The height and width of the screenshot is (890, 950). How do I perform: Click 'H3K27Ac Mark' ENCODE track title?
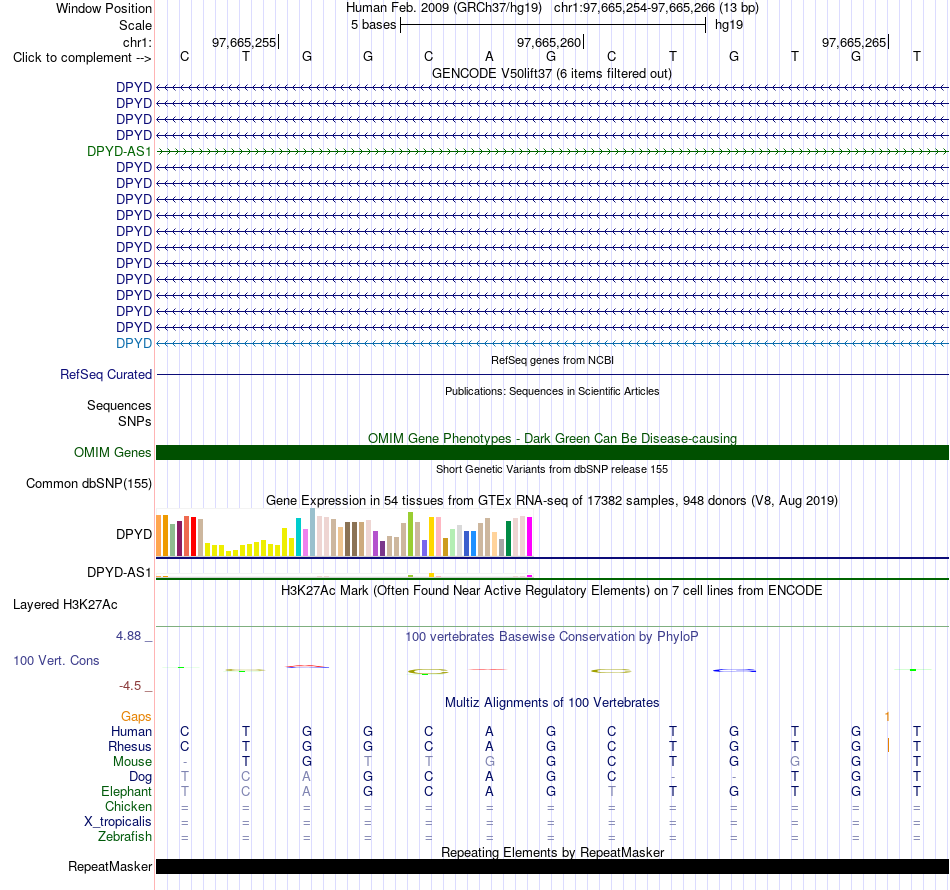point(552,590)
